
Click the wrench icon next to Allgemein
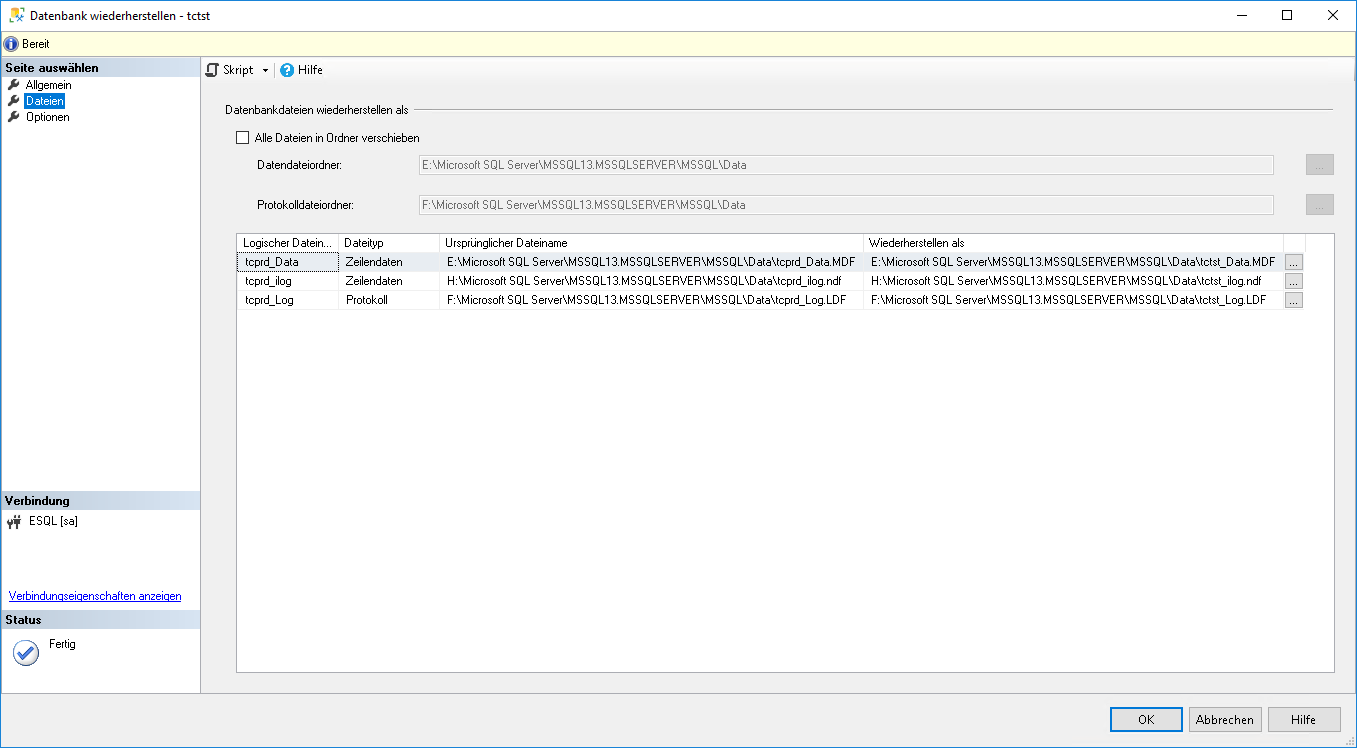point(14,85)
